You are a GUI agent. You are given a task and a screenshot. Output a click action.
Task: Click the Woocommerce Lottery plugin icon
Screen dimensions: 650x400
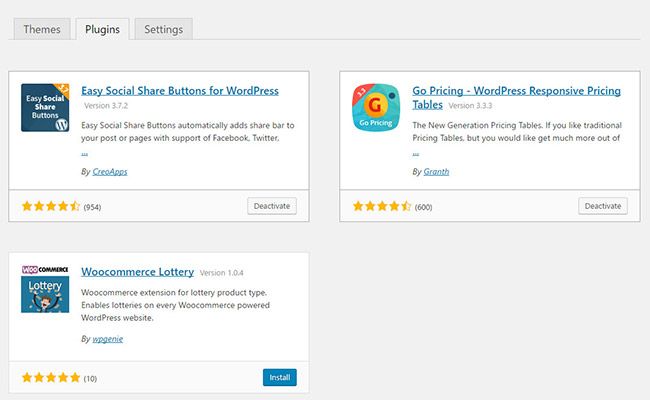click(45, 288)
